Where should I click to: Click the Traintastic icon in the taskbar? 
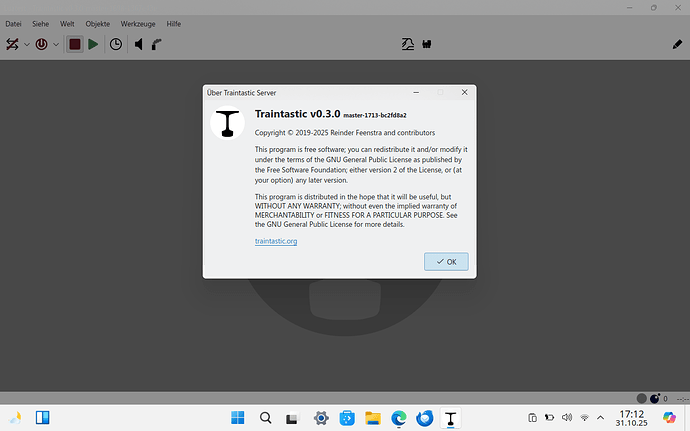(452, 418)
